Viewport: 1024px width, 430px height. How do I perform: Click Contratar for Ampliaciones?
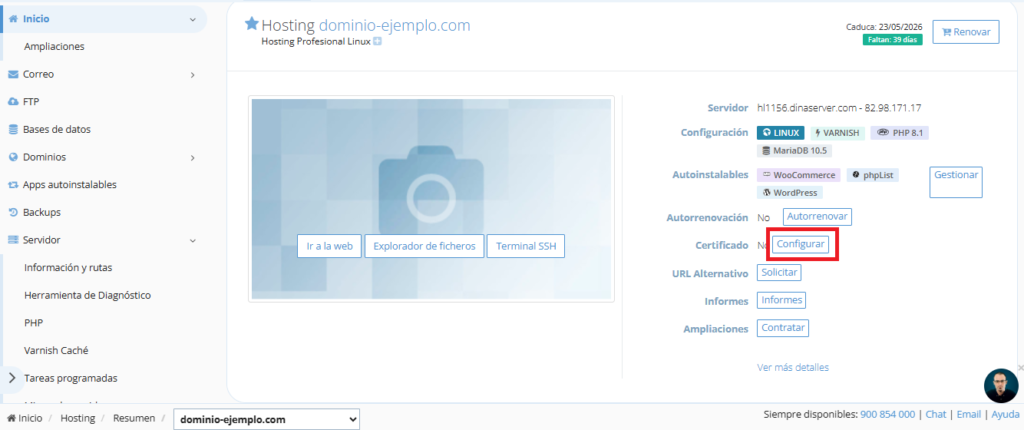[x=782, y=328]
